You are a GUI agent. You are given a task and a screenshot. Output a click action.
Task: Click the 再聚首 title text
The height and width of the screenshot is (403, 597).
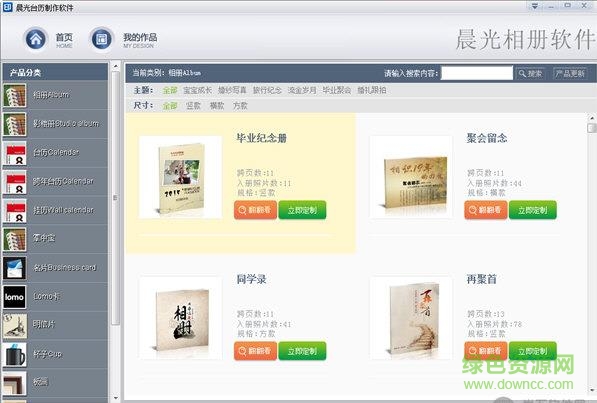coord(482,279)
